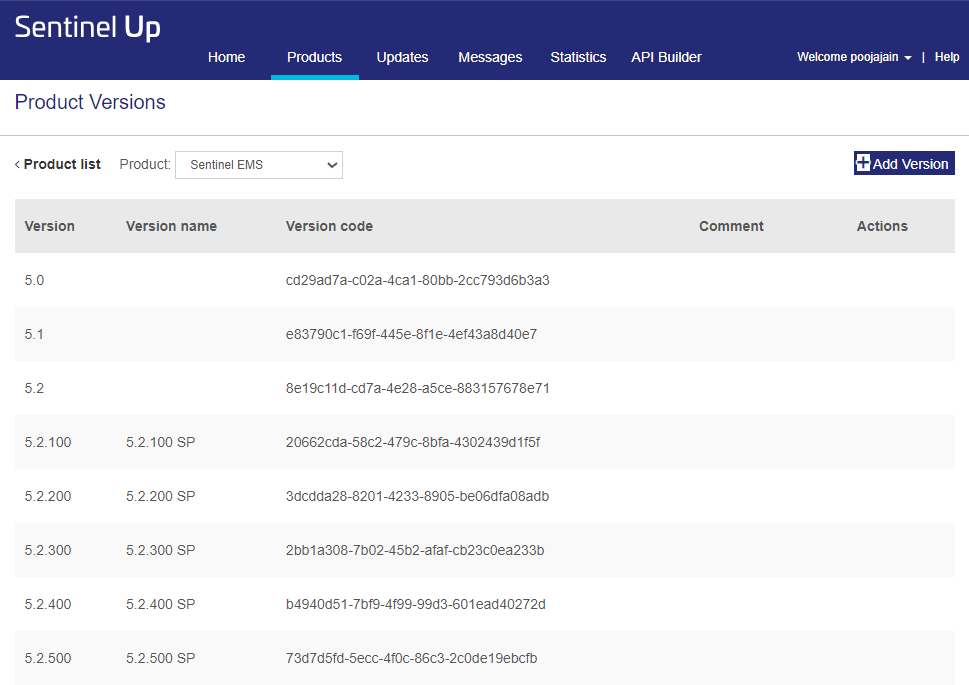Click version code starting 3dcdda28
Viewport: 969px width, 685px height.
pos(417,496)
